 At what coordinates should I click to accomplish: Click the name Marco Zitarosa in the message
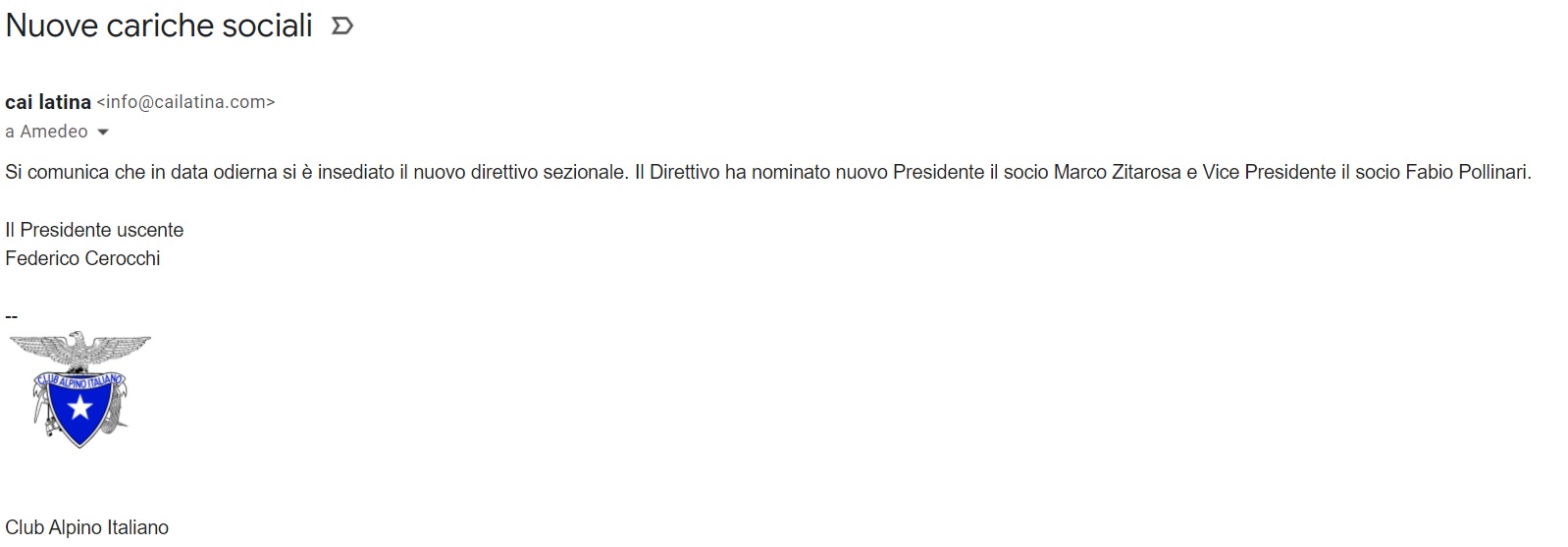tap(1118, 172)
